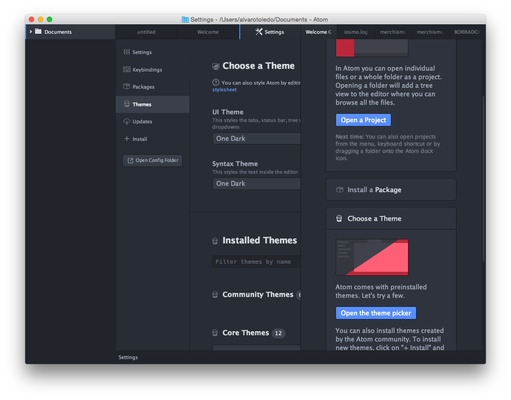
Task: Click the question mark help icon
Action: [216, 82]
